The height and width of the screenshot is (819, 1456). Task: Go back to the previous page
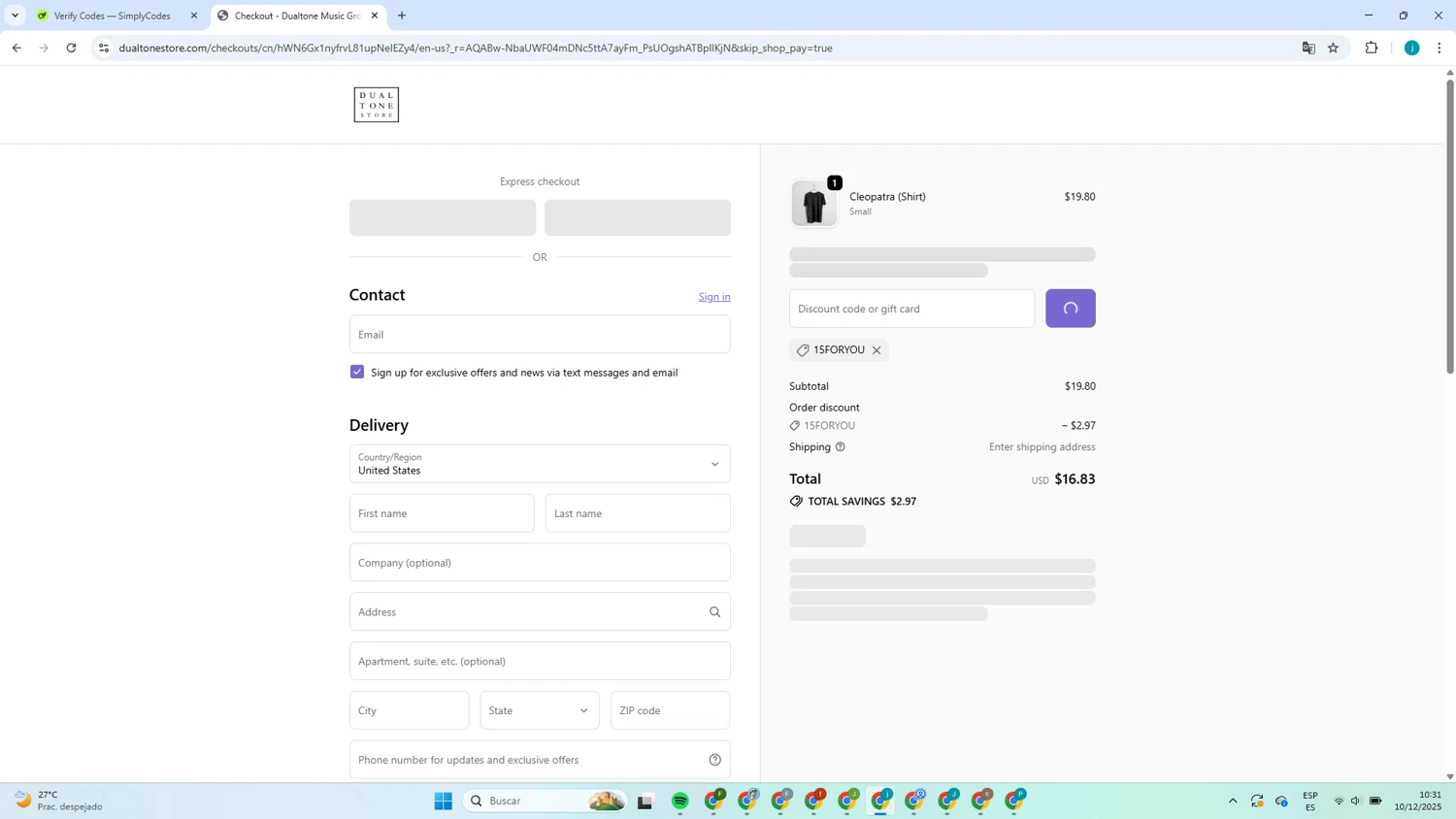pyautogui.click(x=17, y=48)
